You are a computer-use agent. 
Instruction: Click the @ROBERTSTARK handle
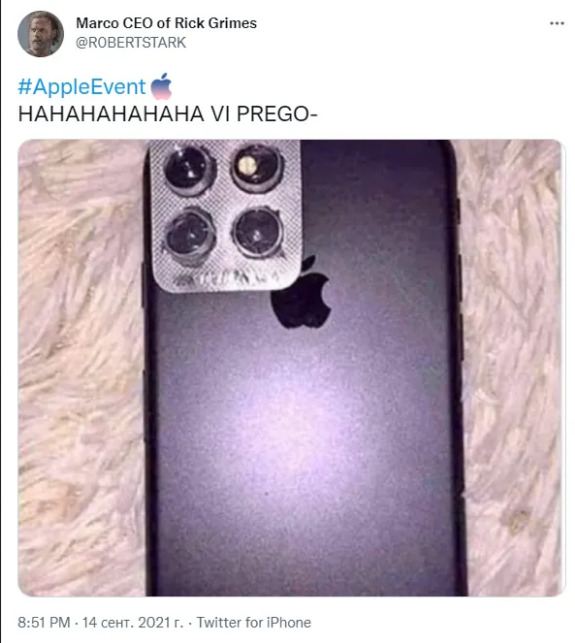click(131, 43)
